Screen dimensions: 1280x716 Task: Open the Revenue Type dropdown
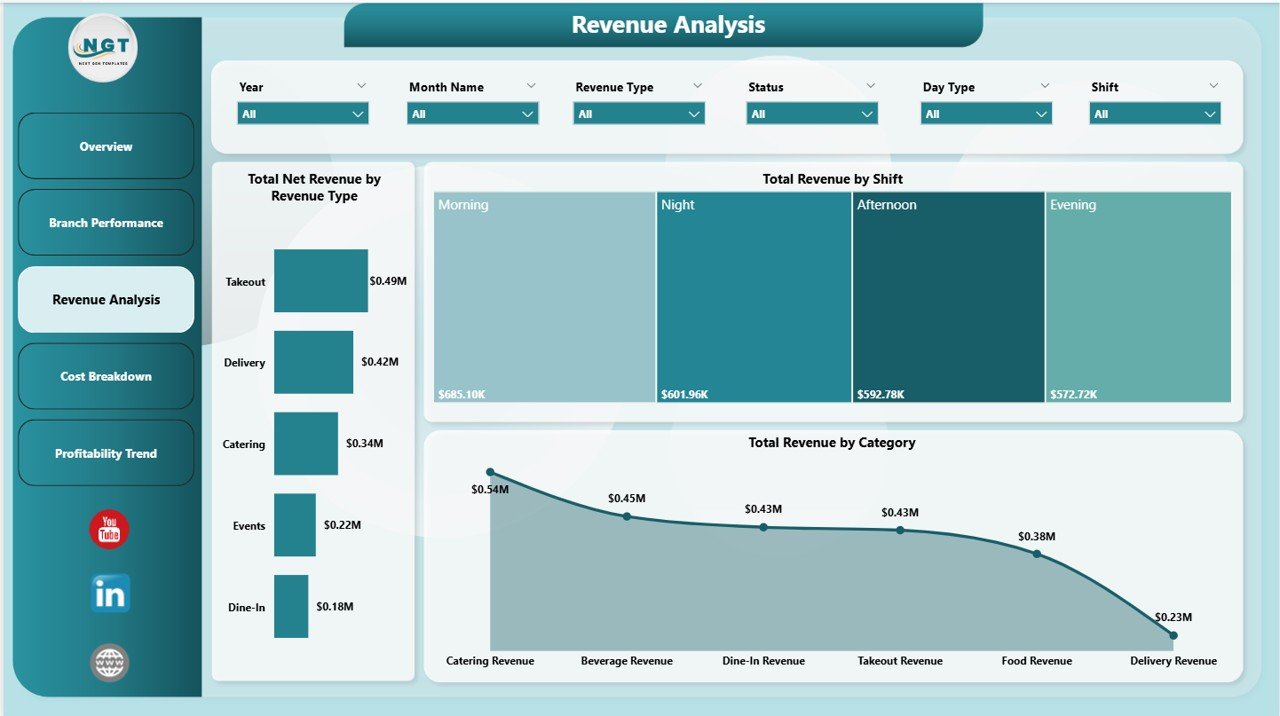[x=695, y=114]
